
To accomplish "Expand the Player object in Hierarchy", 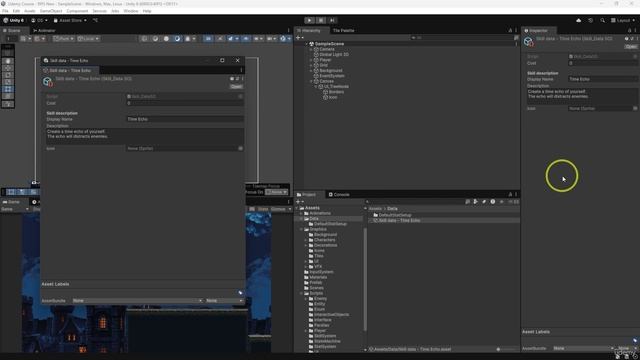I will [311, 60].
